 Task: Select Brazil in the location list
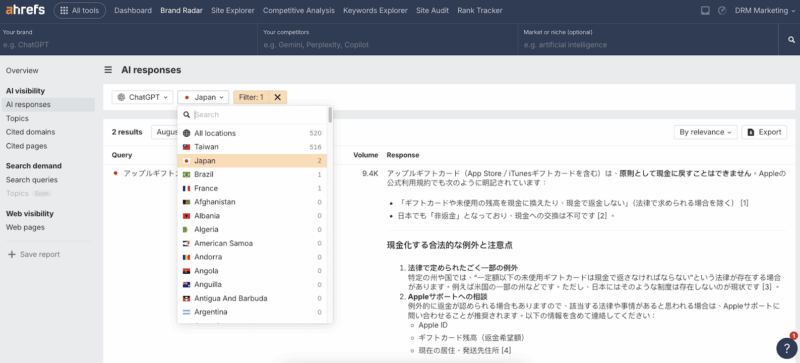[252, 175]
